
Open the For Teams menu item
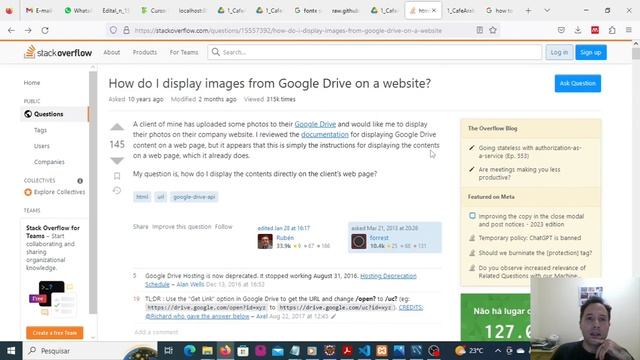tap(184, 52)
